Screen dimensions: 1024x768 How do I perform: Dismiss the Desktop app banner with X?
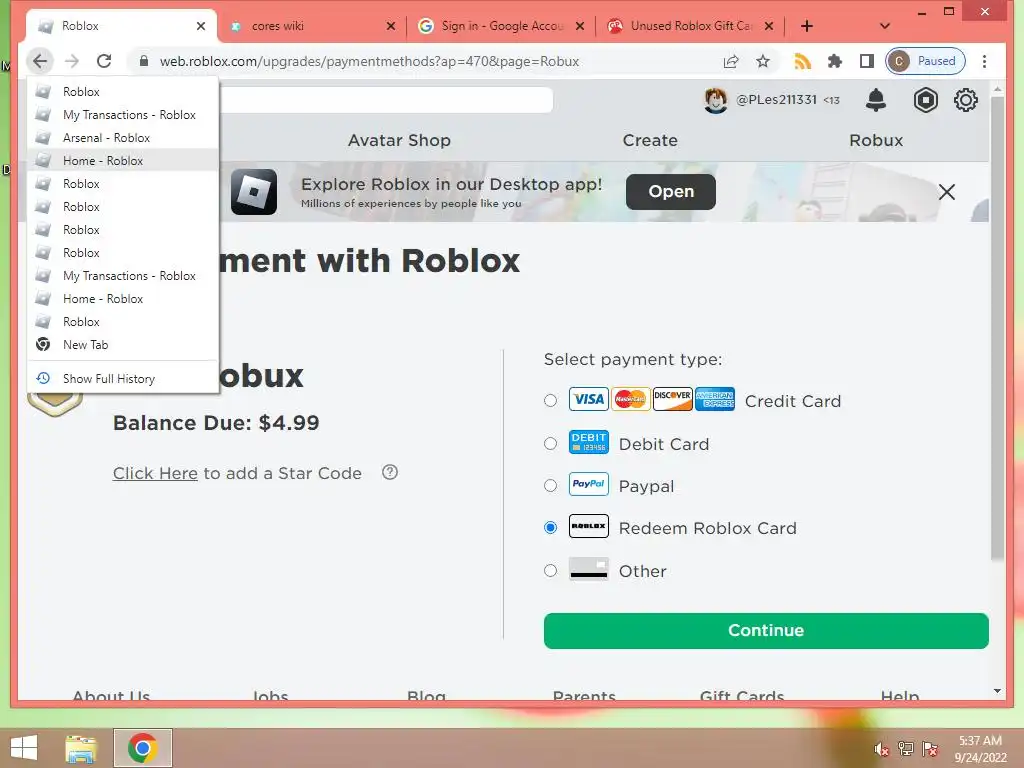click(x=946, y=192)
